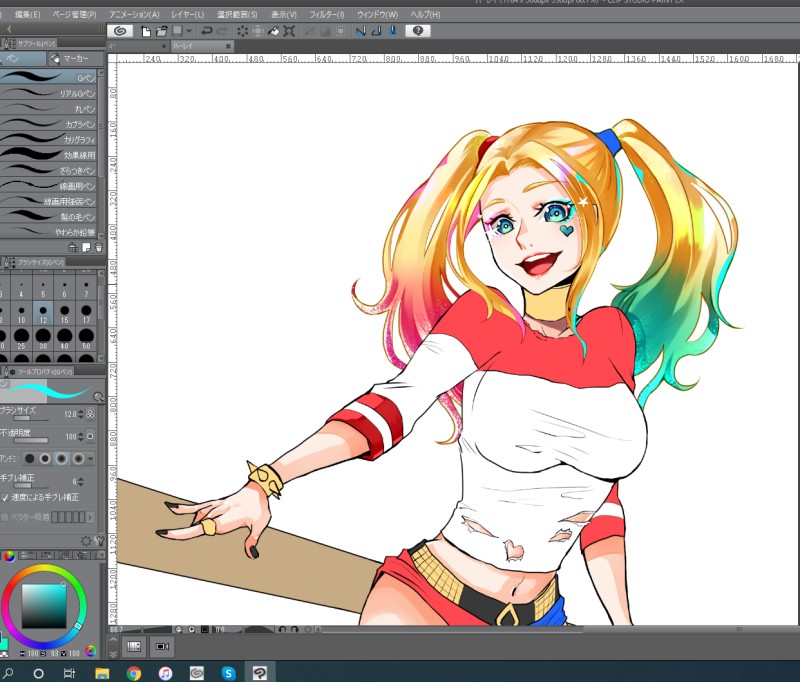Open the 編集(E) menu

click(x=27, y=15)
